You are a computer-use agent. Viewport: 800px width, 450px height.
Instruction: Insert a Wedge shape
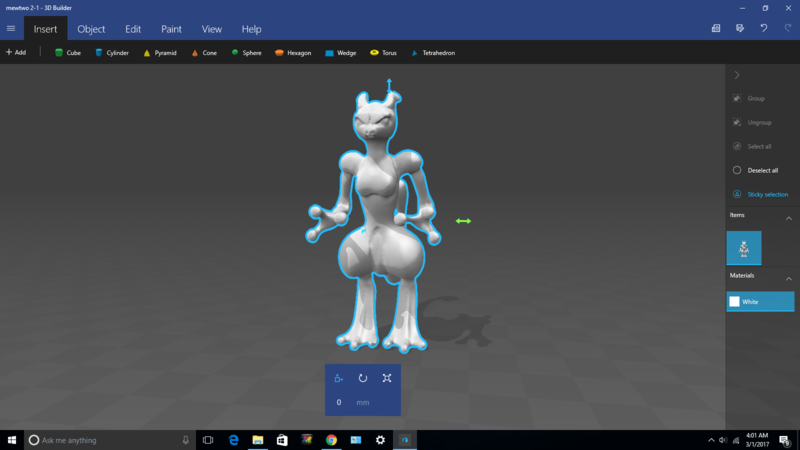click(x=341, y=53)
